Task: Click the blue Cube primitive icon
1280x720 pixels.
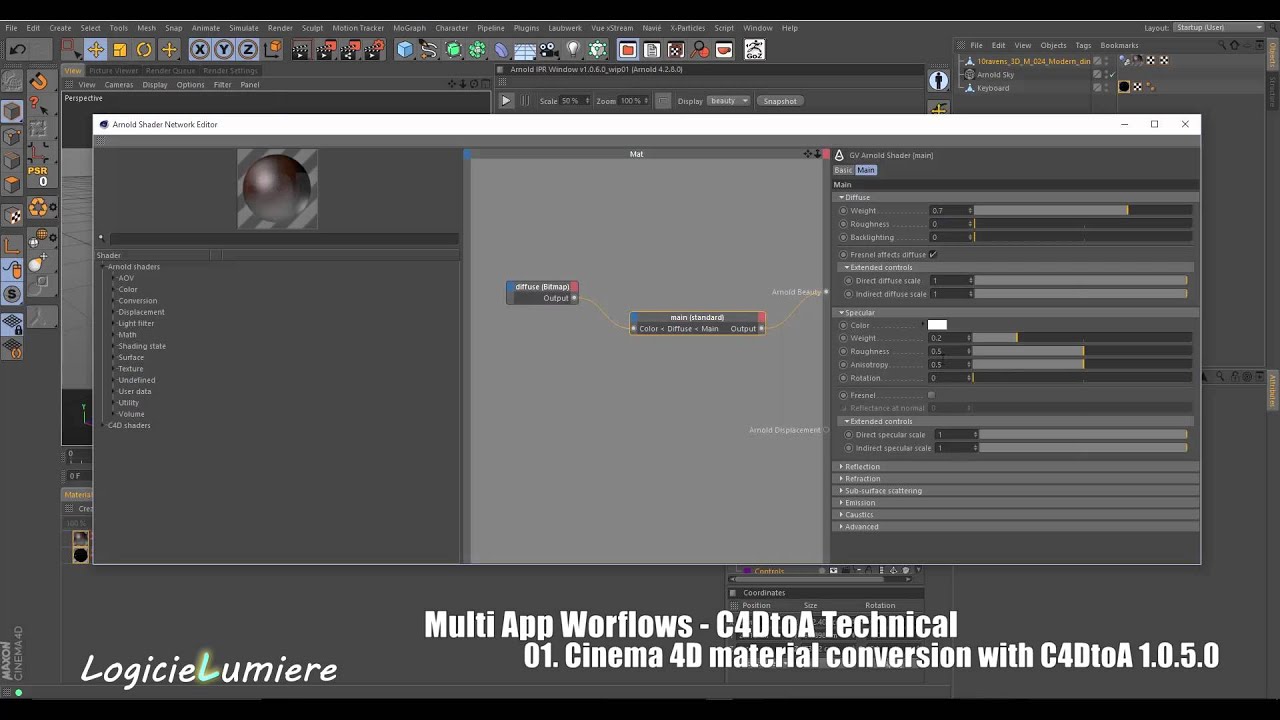Action: click(405, 49)
